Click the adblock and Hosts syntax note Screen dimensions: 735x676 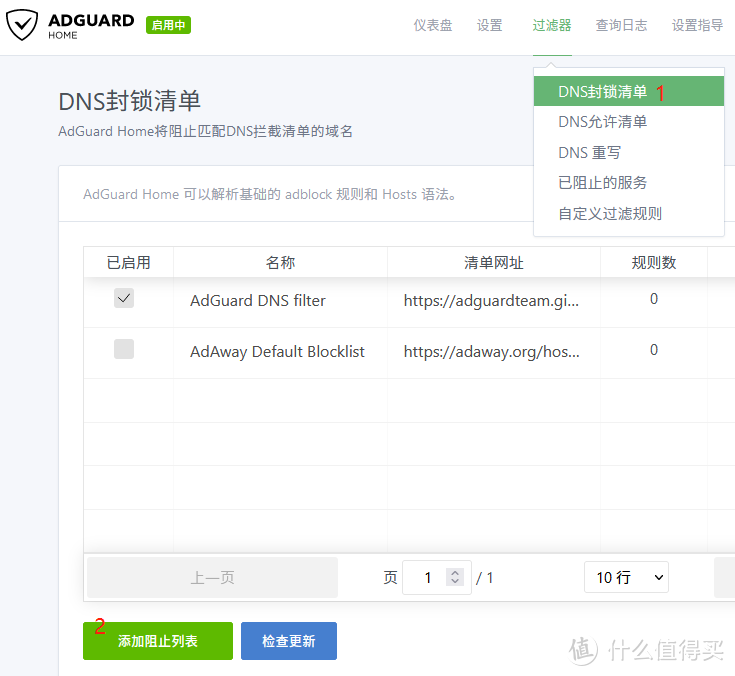270,194
